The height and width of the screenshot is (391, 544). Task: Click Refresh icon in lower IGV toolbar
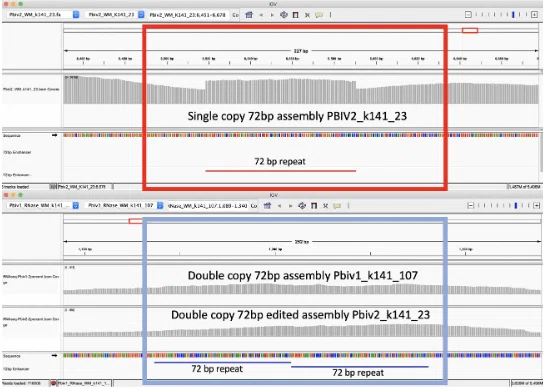point(302,206)
